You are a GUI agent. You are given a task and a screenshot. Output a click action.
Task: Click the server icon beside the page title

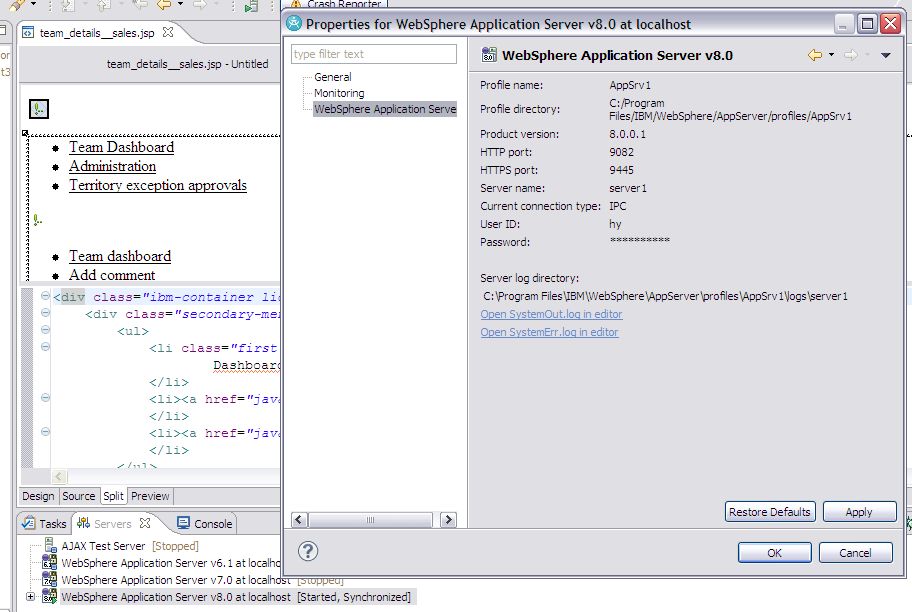click(x=489, y=55)
